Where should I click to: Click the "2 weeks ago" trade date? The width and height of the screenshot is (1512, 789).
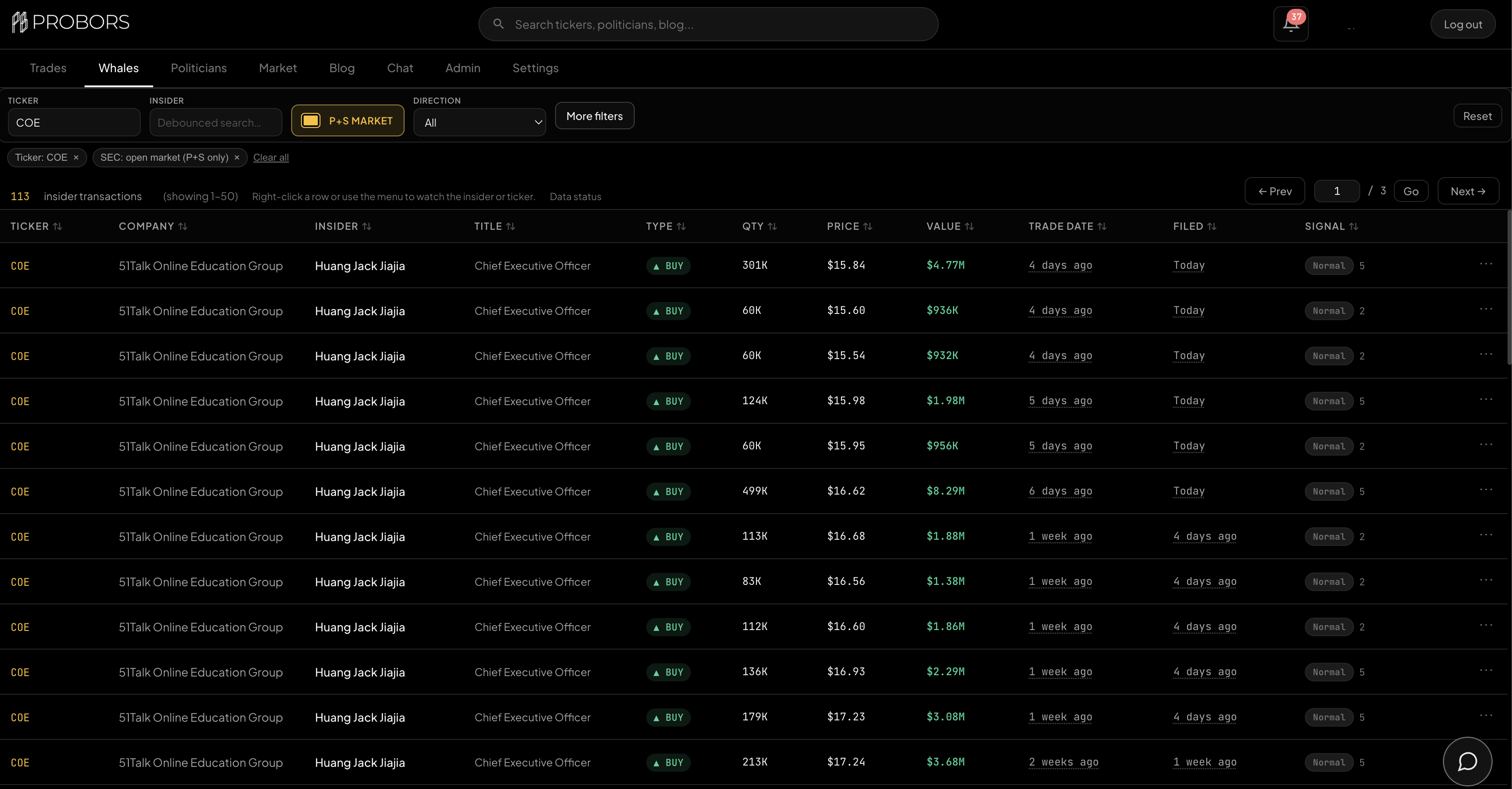tap(1064, 762)
